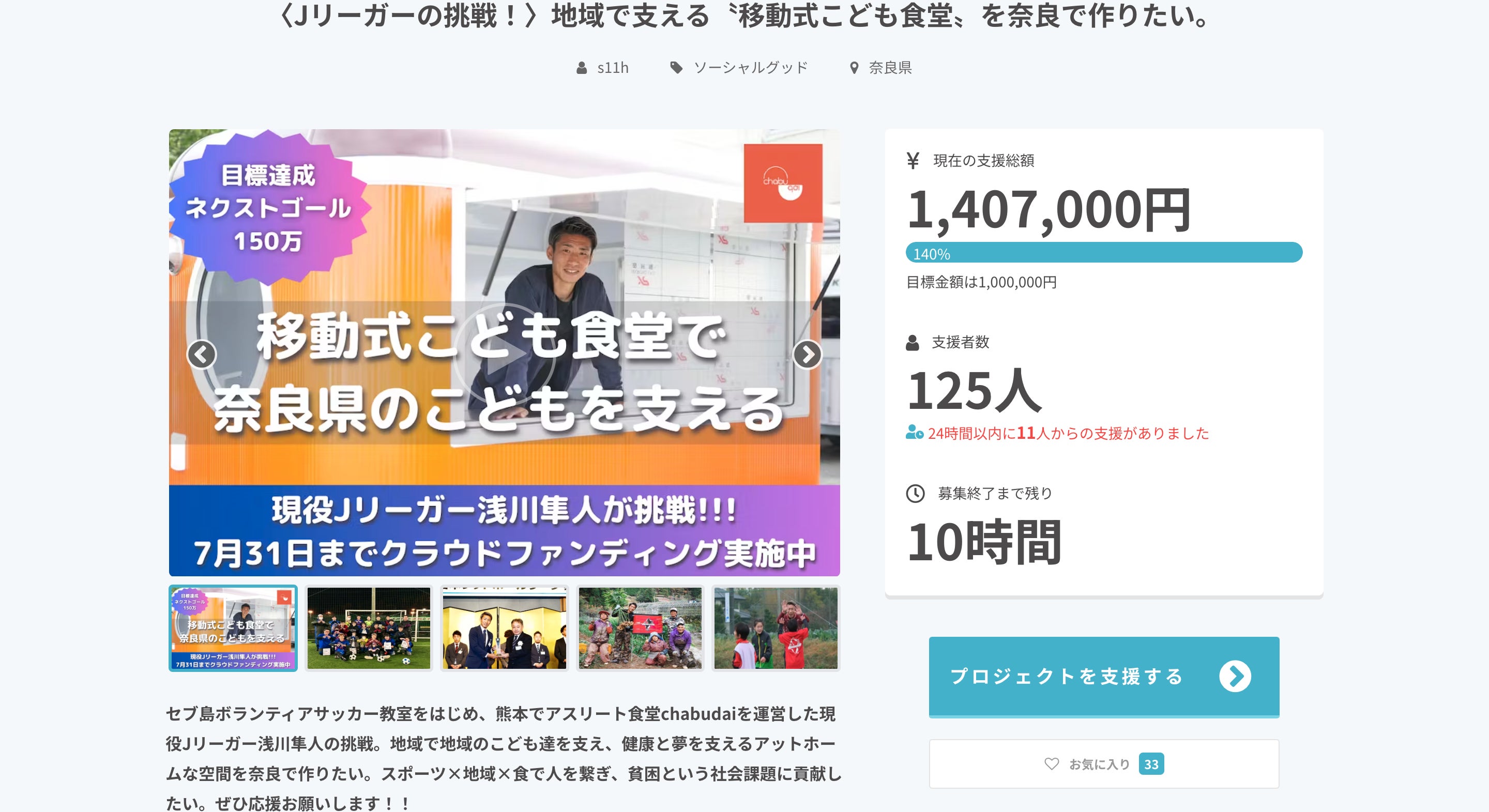Click the next slide arrow on carousel
Image resolution: width=1489 pixels, height=812 pixels.
808,355
